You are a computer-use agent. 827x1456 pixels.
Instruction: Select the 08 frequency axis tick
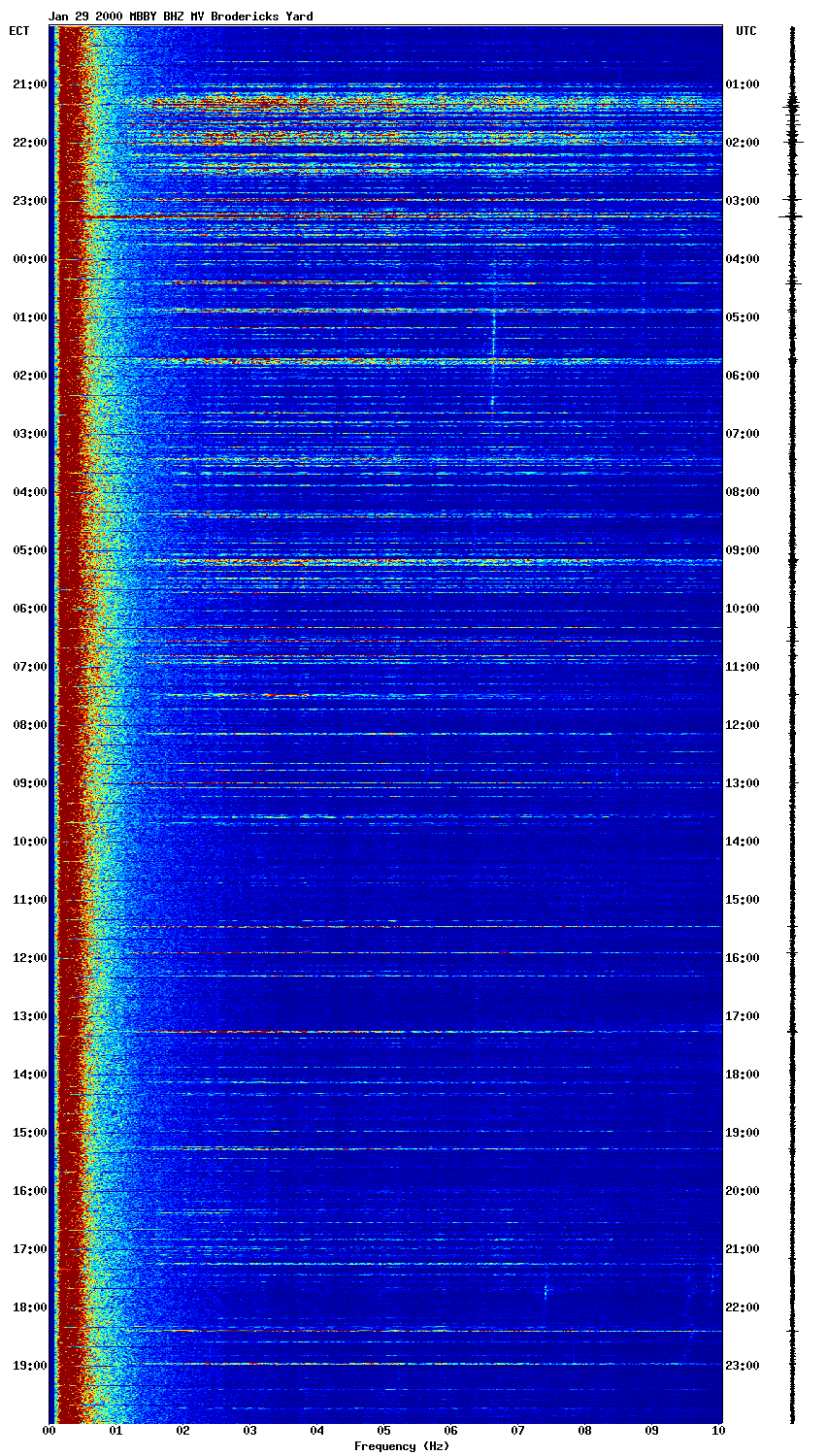[585, 1431]
